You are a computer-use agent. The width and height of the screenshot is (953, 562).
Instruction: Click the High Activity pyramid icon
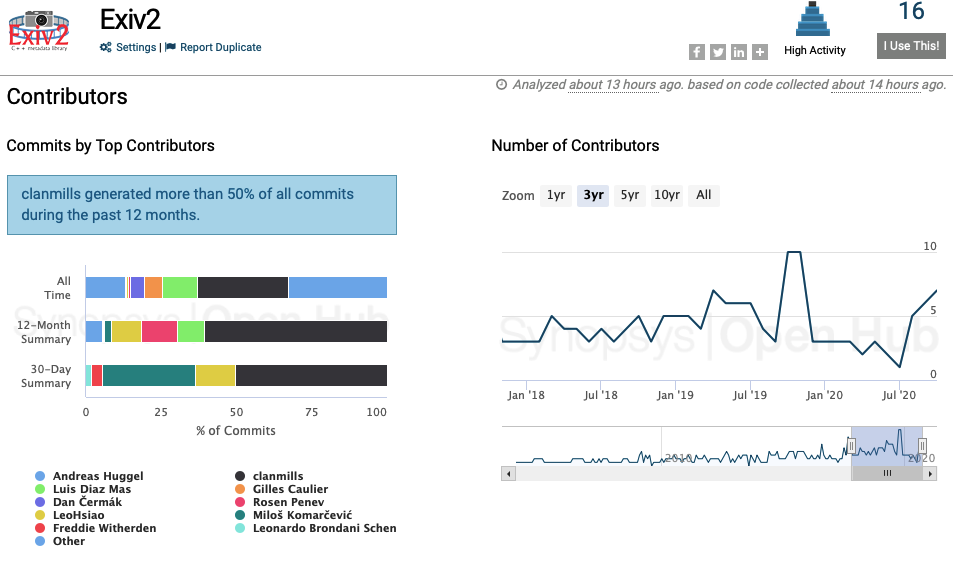pyautogui.click(x=814, y=21)
